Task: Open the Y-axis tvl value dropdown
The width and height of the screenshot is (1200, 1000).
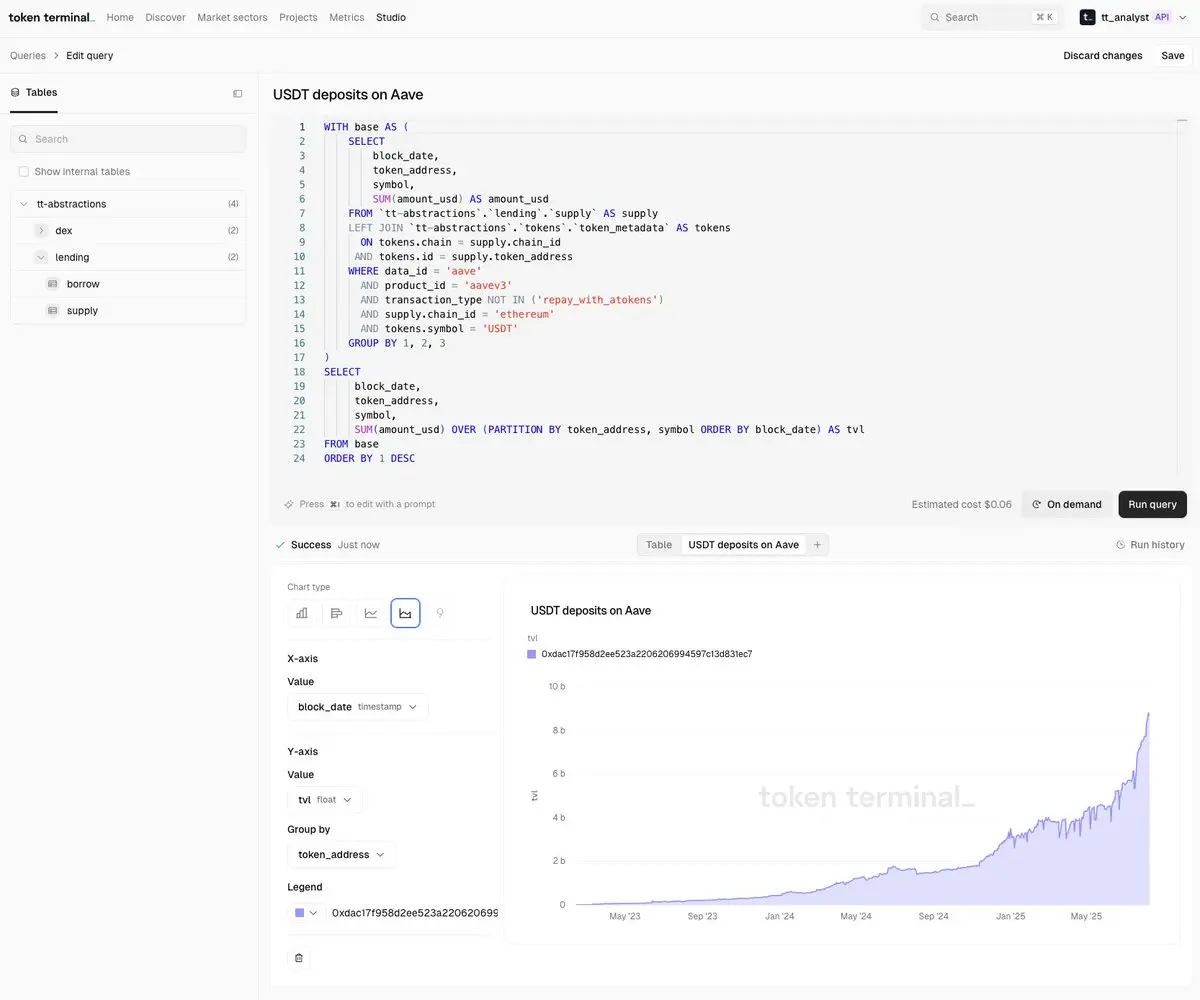Action: (325, 800)
